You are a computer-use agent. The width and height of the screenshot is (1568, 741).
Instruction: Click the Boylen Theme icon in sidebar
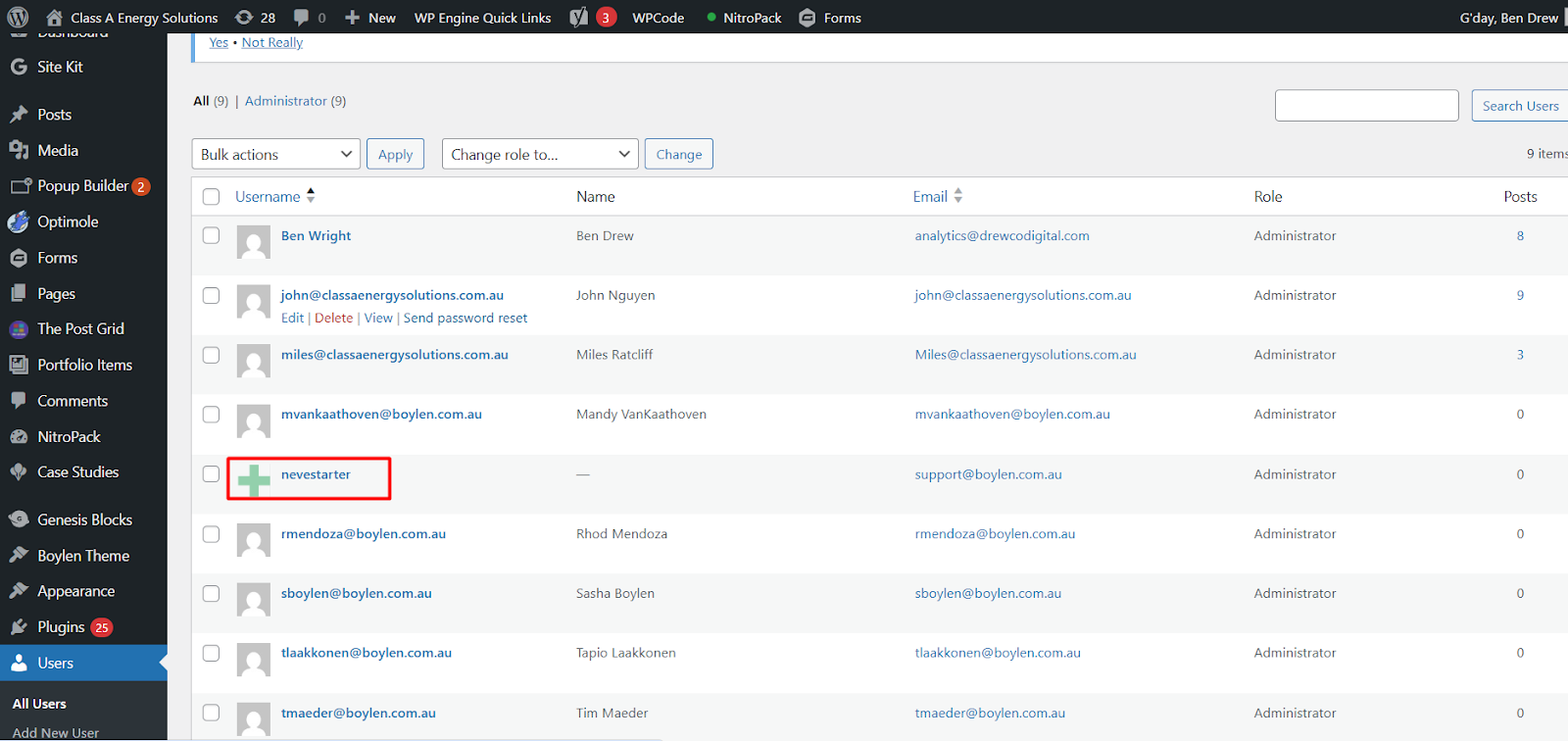(x=19, y=555)
